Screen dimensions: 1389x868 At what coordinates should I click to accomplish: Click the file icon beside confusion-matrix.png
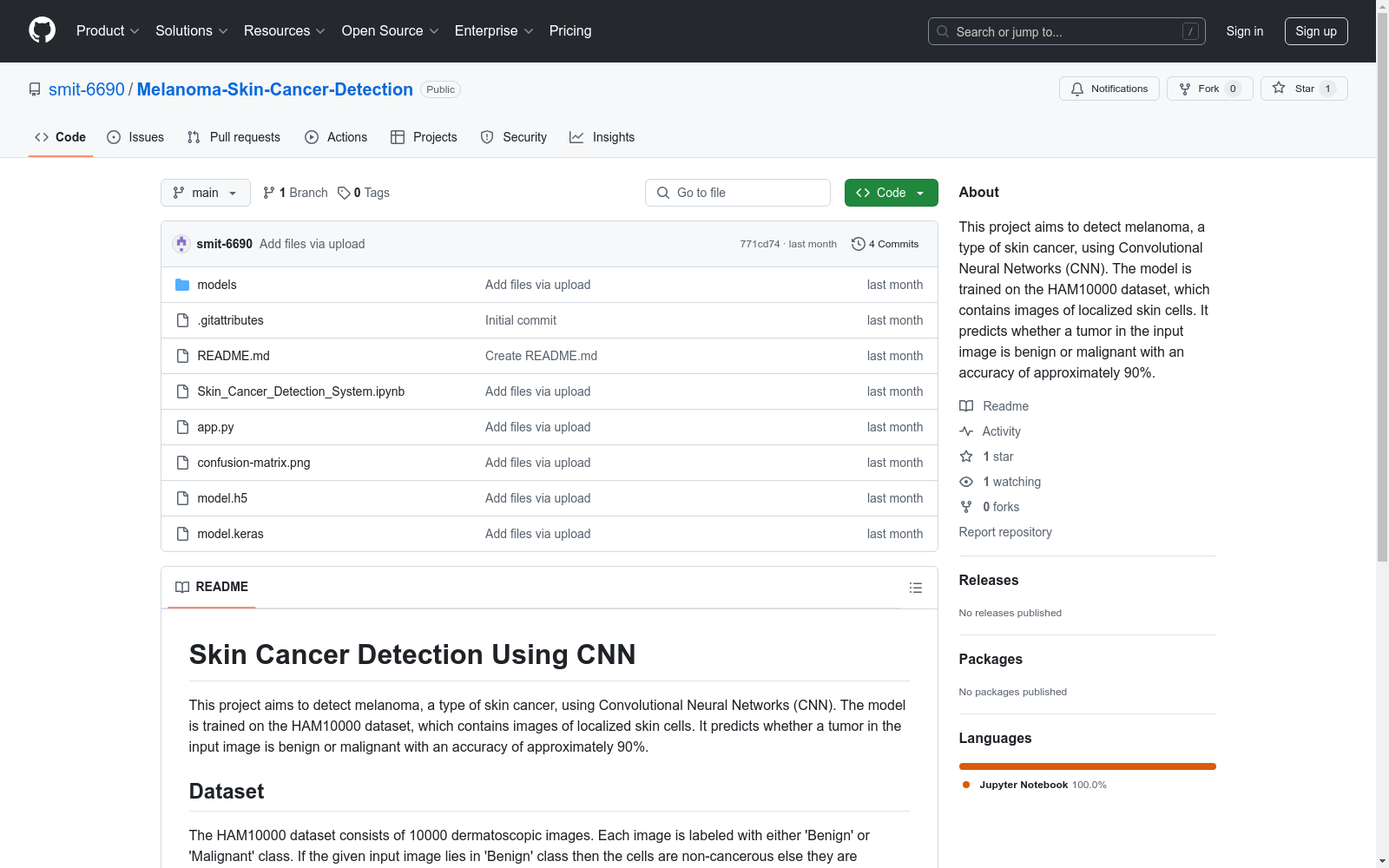tap(182, 463)
